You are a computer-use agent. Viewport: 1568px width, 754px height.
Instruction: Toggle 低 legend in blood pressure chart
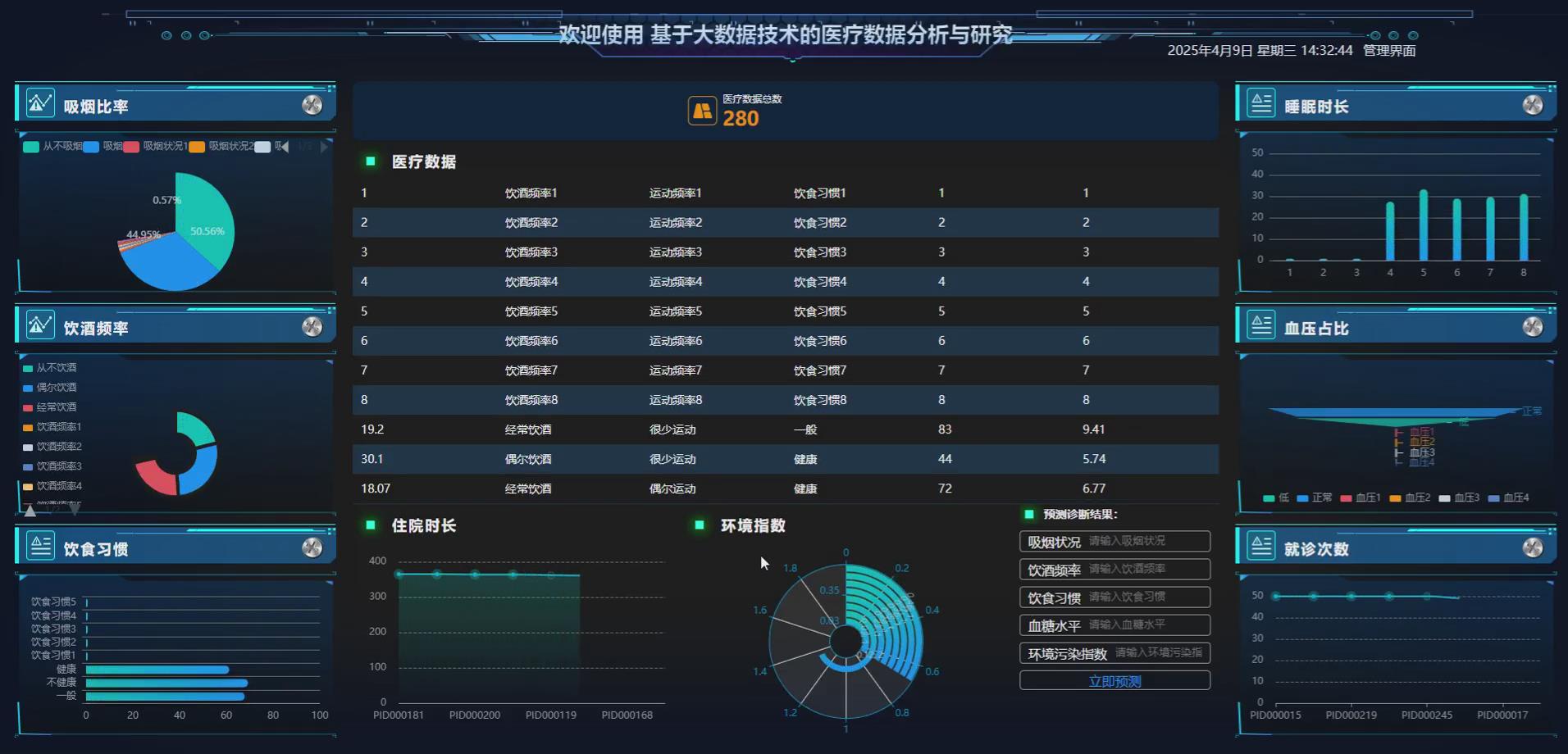click(x=1276, y=497)
